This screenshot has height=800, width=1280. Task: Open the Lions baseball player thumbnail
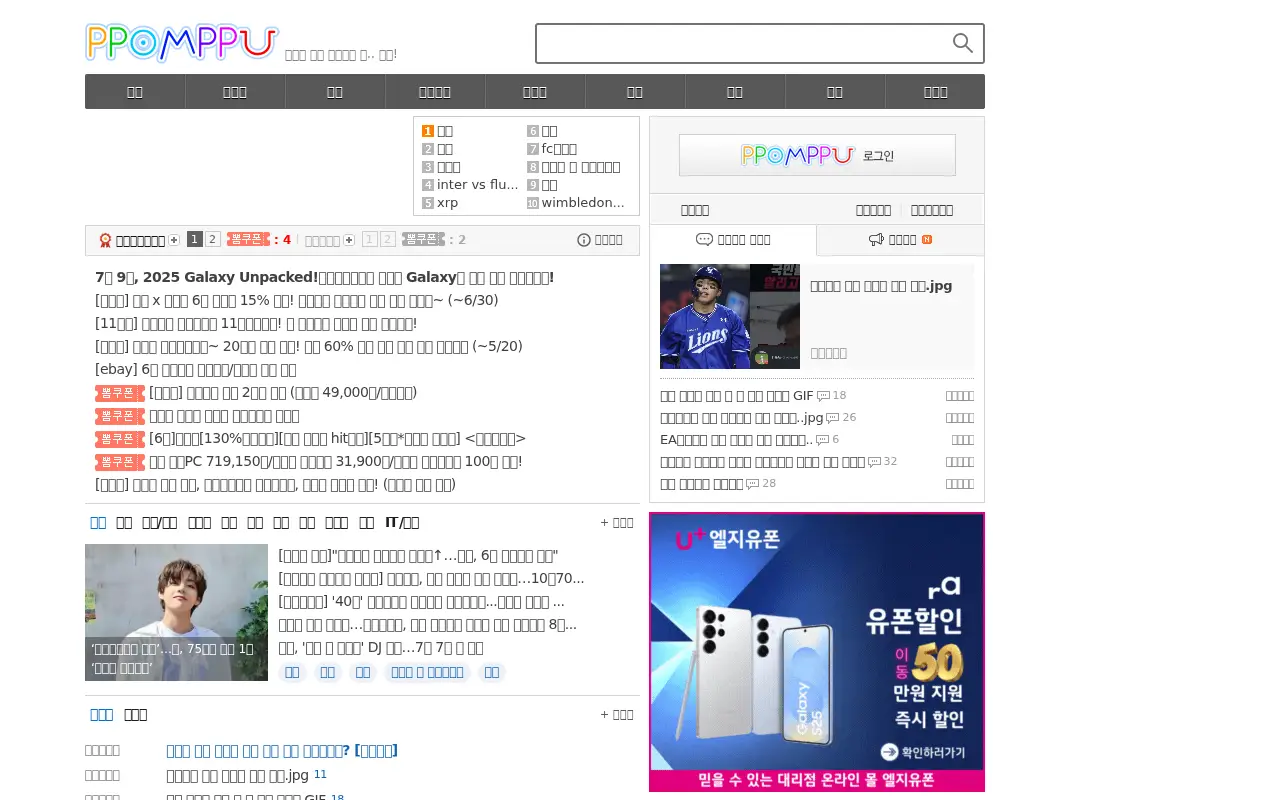point(730,316)
